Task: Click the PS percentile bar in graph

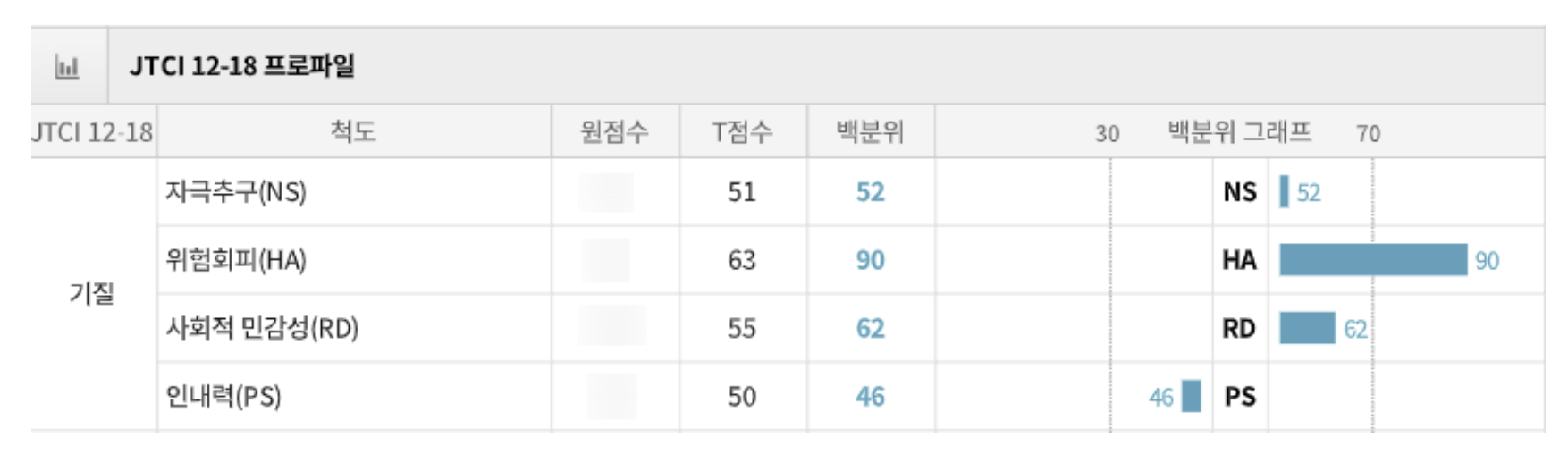Action: 1191,396
